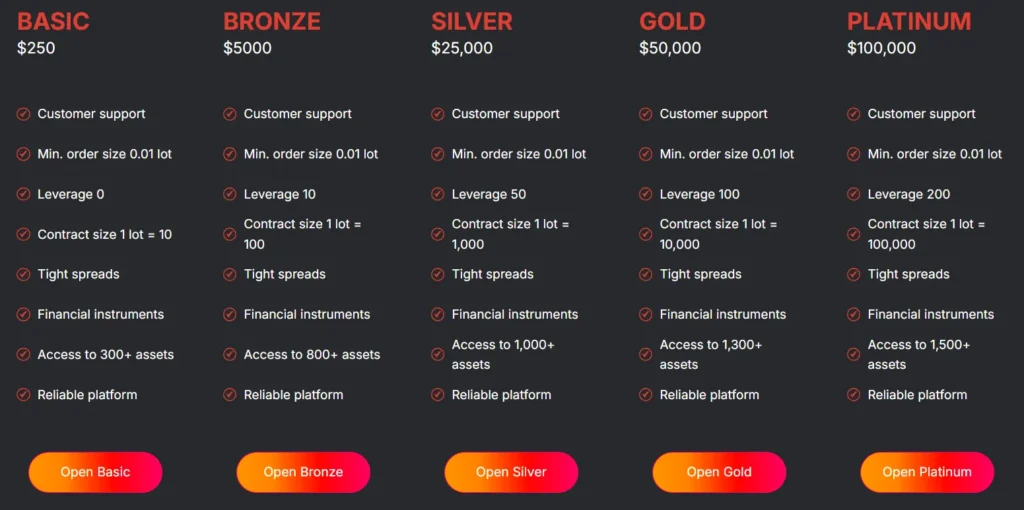Click checkmark icon next to Bronze Leverage 10
The image size is (1024, 510).
pyautogui.click(x=230, y=194)
